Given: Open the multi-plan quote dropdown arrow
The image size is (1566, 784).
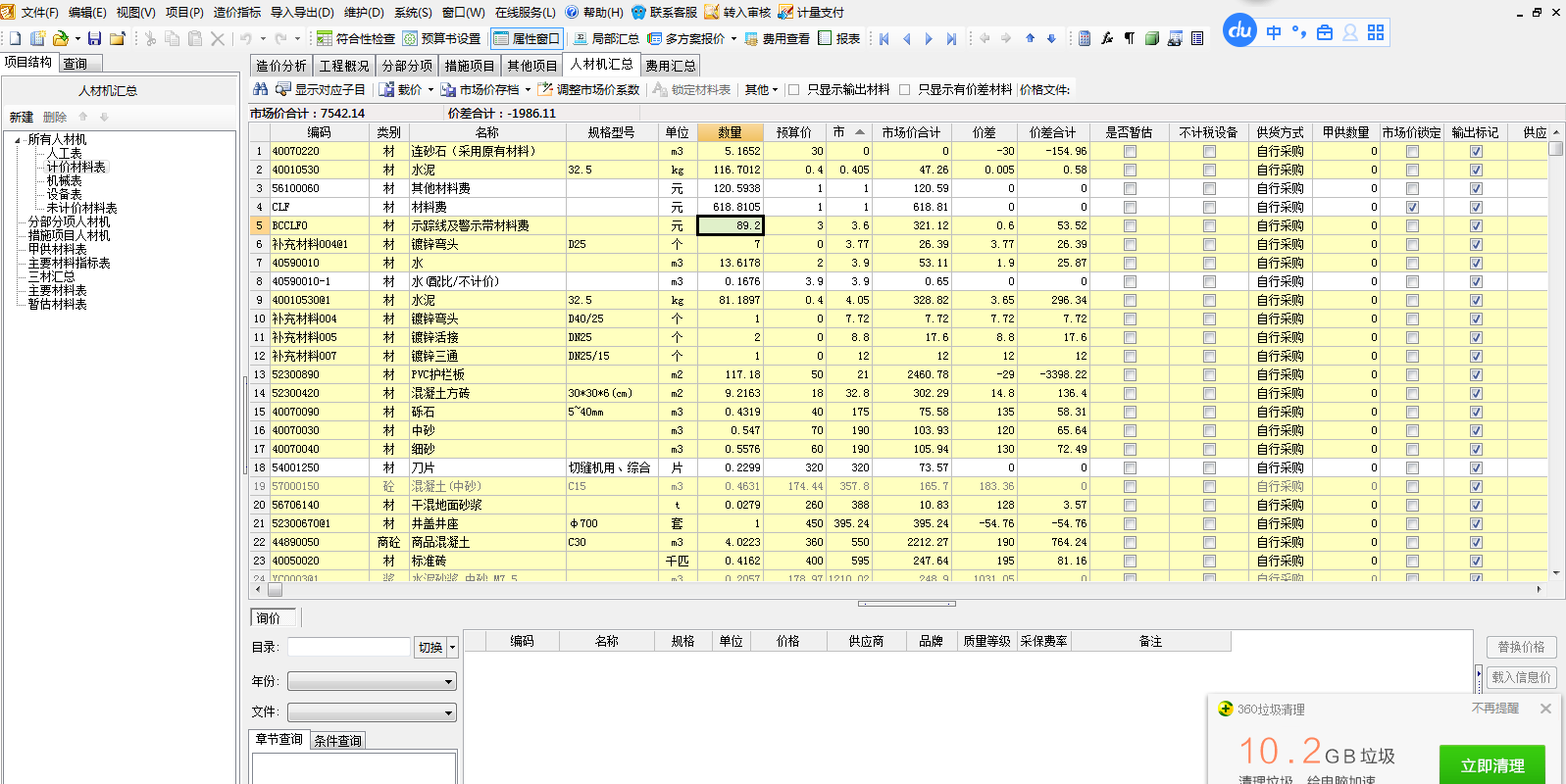Looking at the screenshot, I should 733,39.
